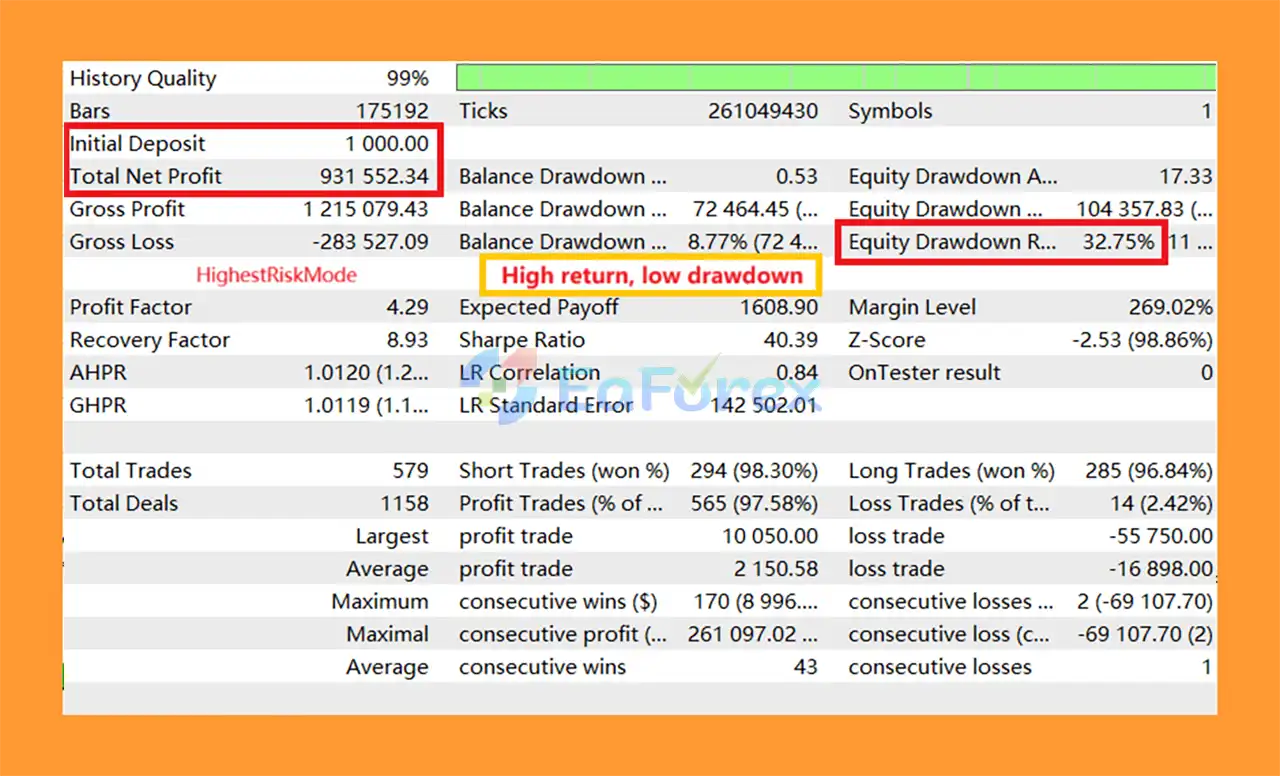Select the Initial Deposit value 1 000.00

pos(387,144)
